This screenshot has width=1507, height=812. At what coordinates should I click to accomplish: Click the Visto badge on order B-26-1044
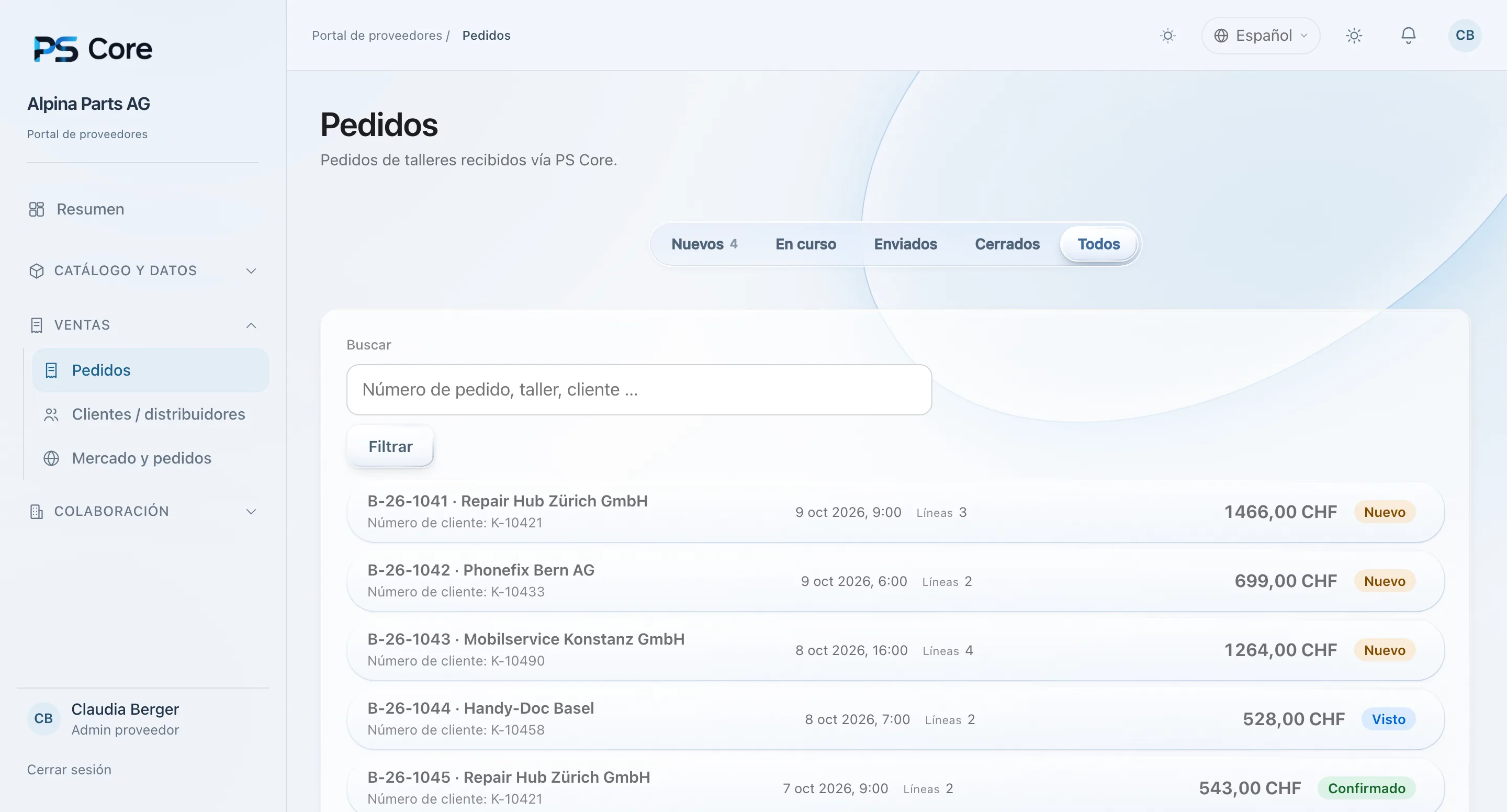click(1388, 719)
